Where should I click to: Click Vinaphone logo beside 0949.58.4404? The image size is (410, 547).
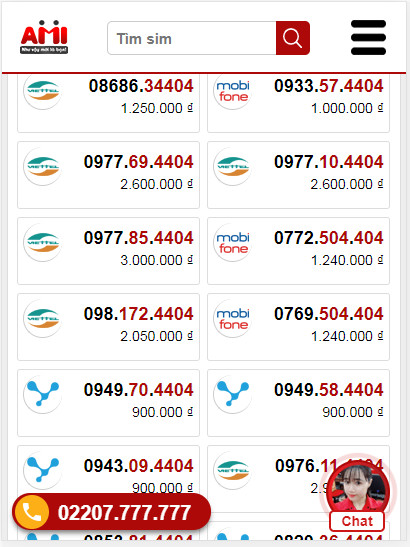click(x=232, y=395)
